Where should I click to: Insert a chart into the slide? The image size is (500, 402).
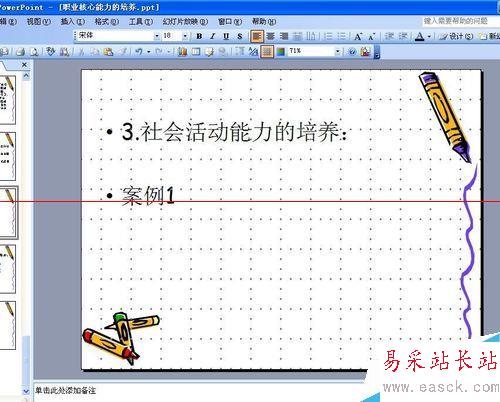(x=182, y=52)
